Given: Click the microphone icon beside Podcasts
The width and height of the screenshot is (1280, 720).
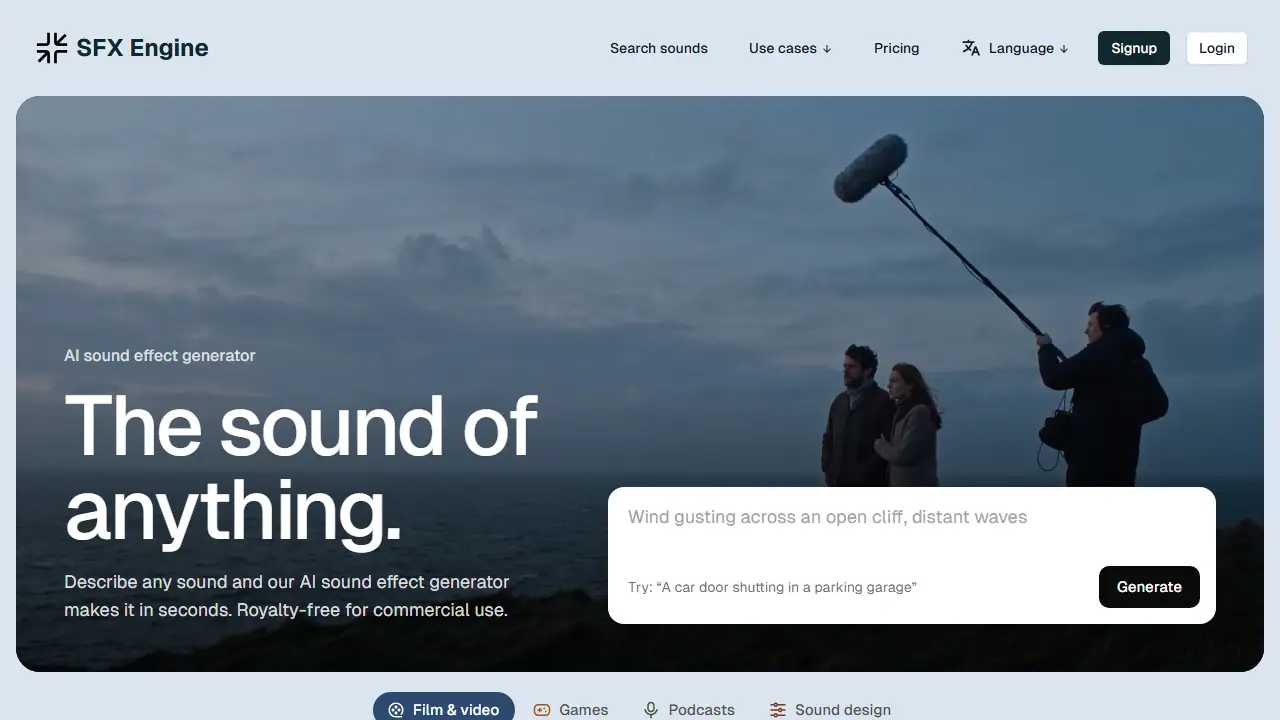Looking at the screenshot, I should (x=651, y=710).
